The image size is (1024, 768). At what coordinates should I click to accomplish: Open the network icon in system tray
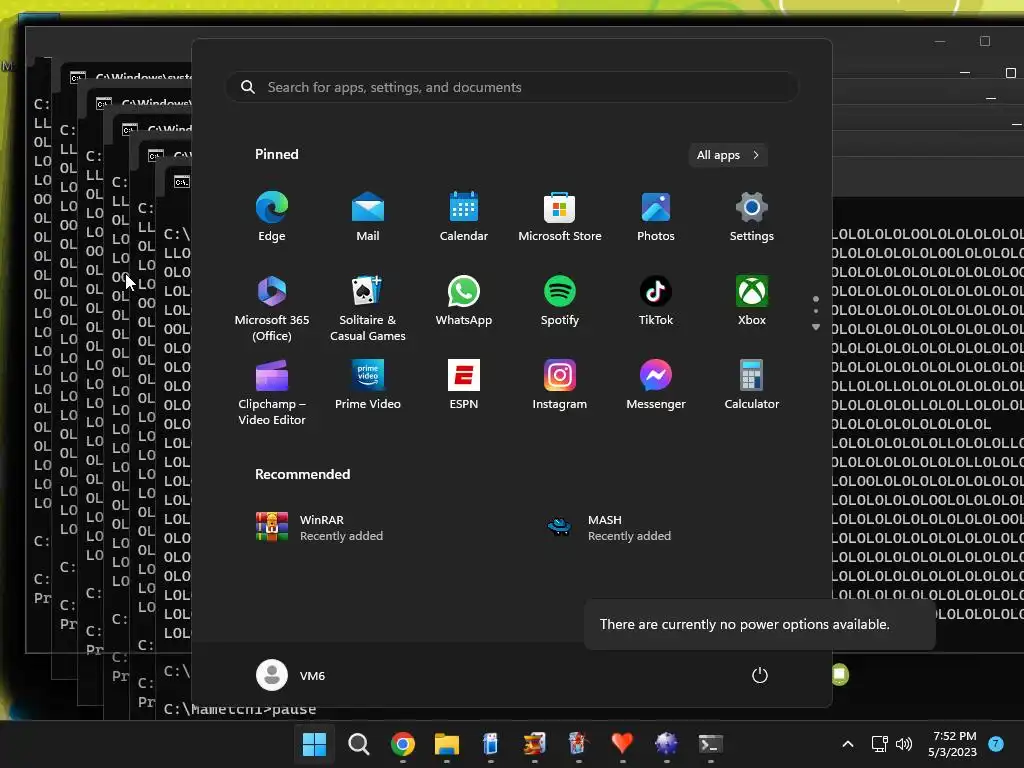(x=880, y=744)
